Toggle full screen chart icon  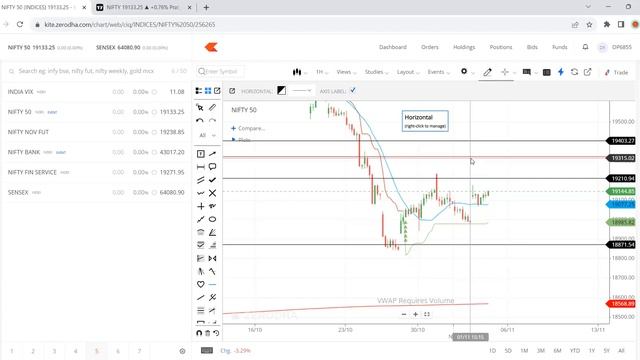coord(427,314)
